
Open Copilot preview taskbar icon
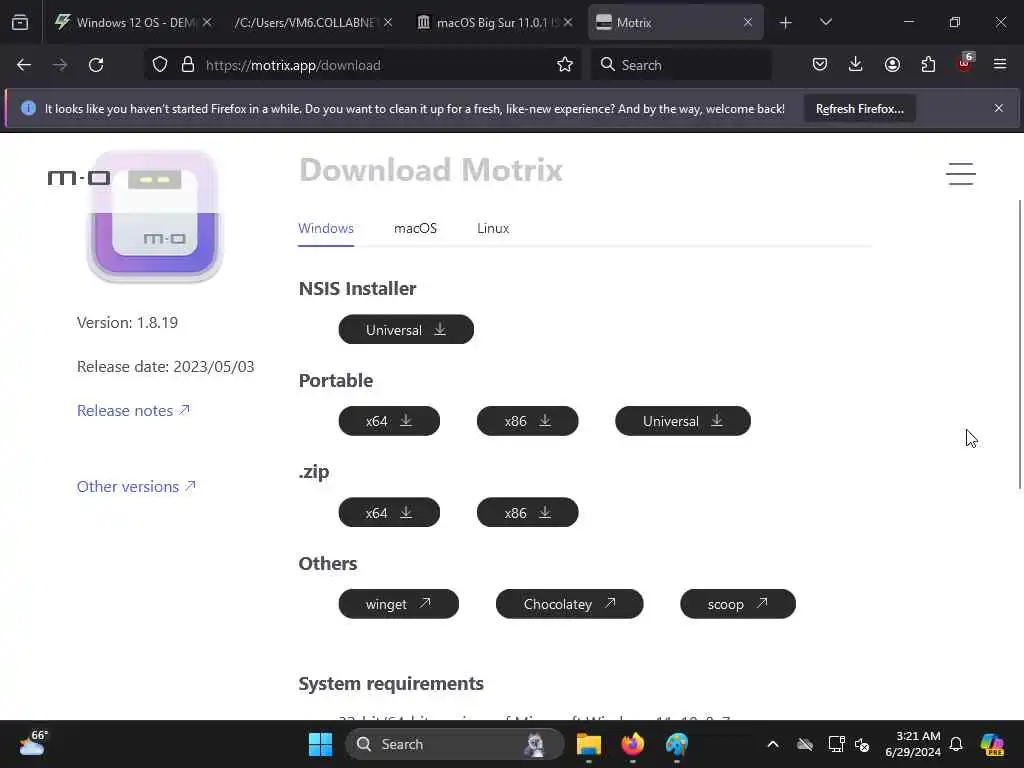993,744
